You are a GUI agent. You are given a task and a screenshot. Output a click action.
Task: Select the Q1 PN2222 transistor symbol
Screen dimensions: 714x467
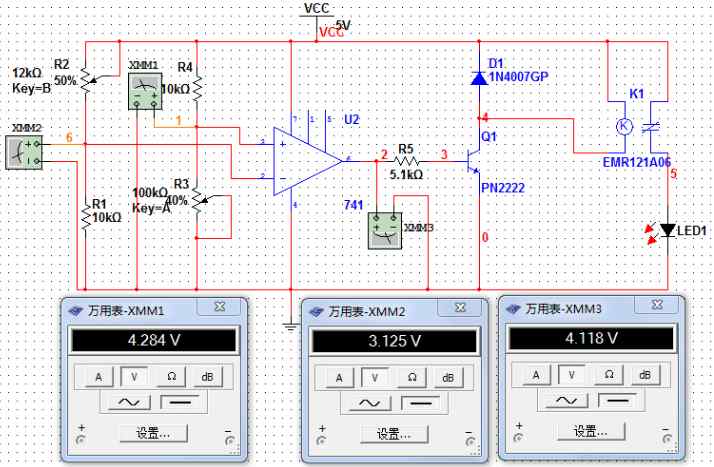474,162
